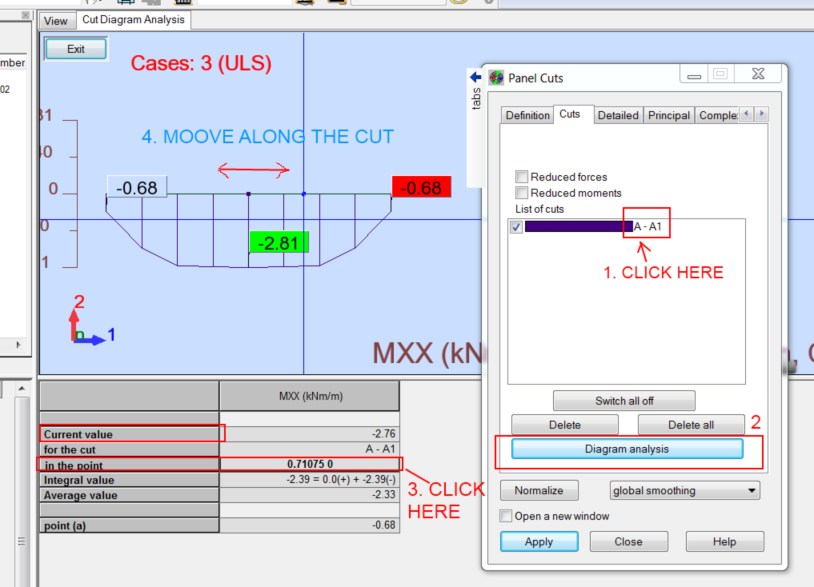
Task: Click the point (a) value -0.68
Action: point(310,525)
